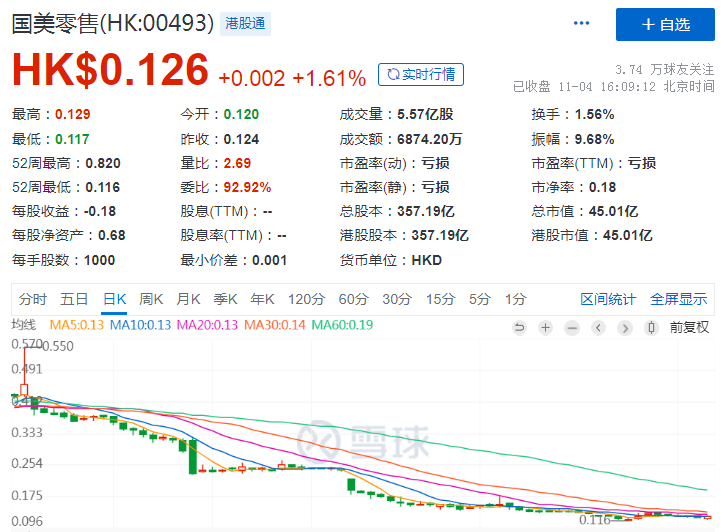Click the 换手 value 1.56%
This screenshot has height=532, width=723.
tap(594, 114)
